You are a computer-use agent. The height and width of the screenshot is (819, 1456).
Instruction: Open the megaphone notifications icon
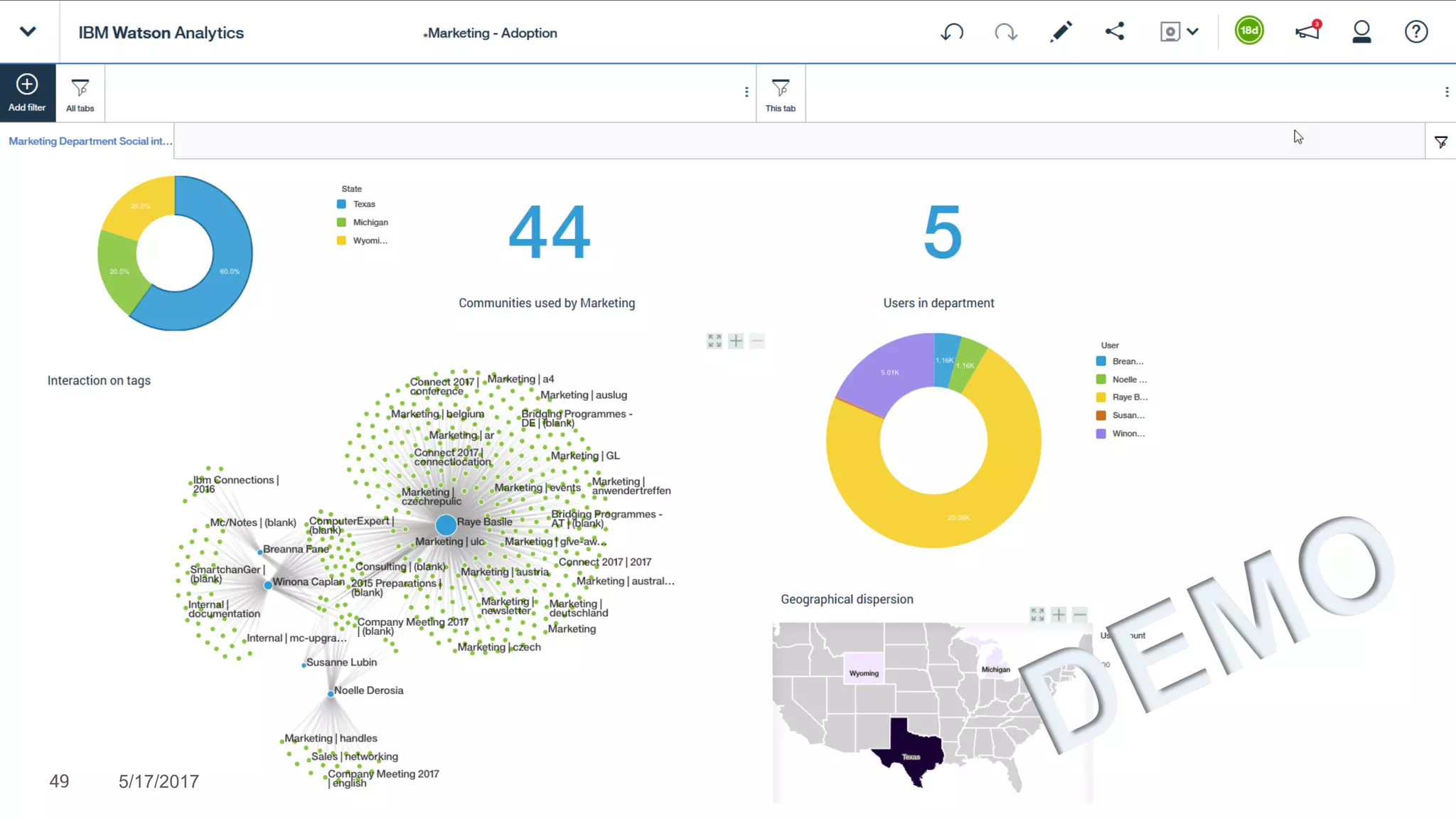[x=1307, y=31]
